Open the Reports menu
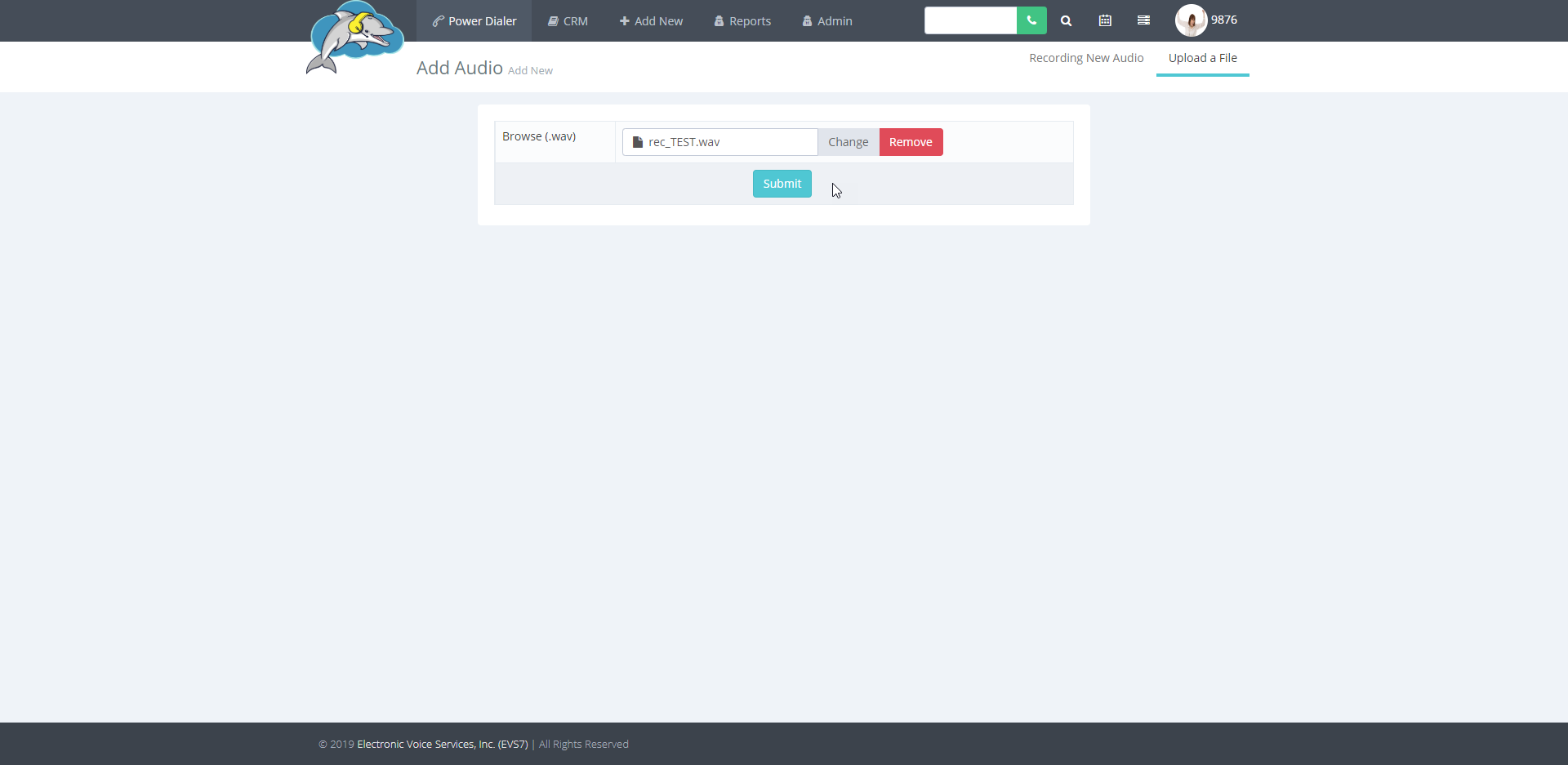The height and width of the screenshot is (765, 1568). 742,21
